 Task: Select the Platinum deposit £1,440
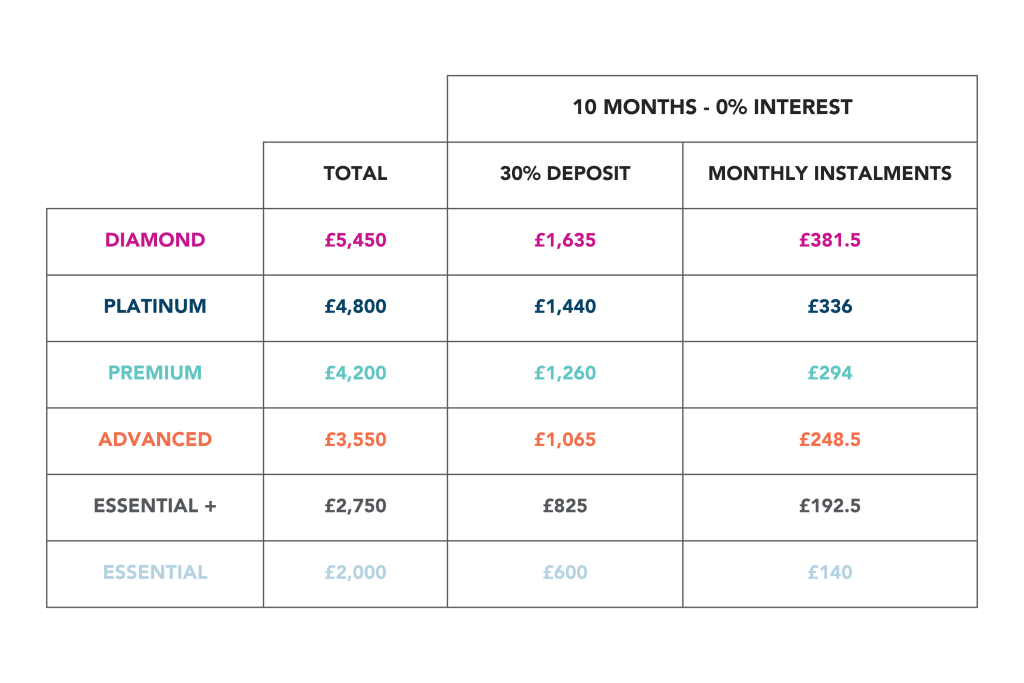(565, 306)
